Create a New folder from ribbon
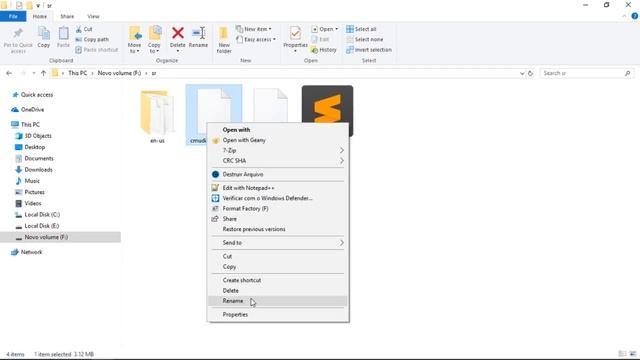This screenshot has width=640, height=360. click(224, 40)
